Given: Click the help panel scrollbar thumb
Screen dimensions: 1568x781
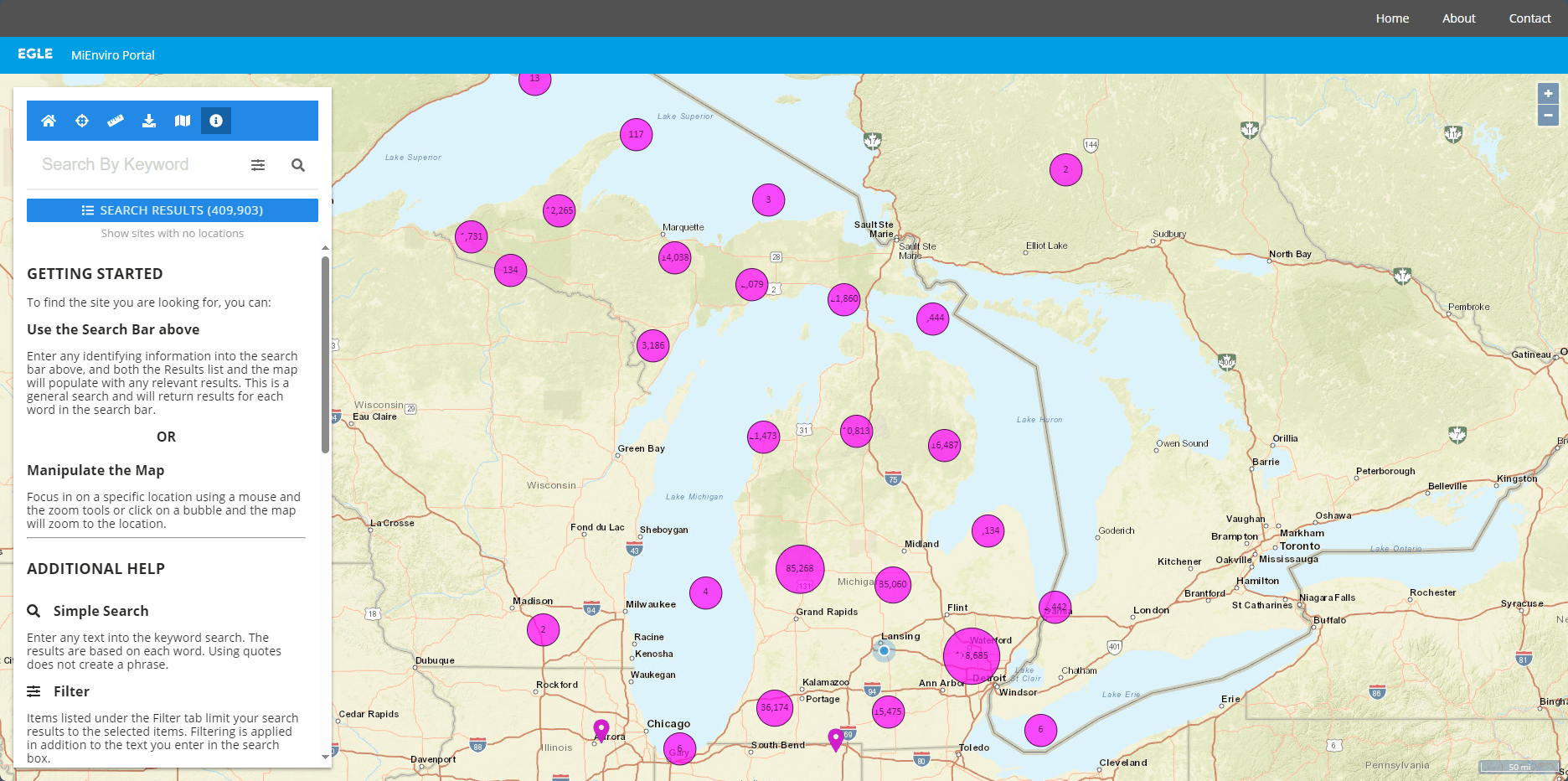Looking at the screenshot, I should 325,354.
